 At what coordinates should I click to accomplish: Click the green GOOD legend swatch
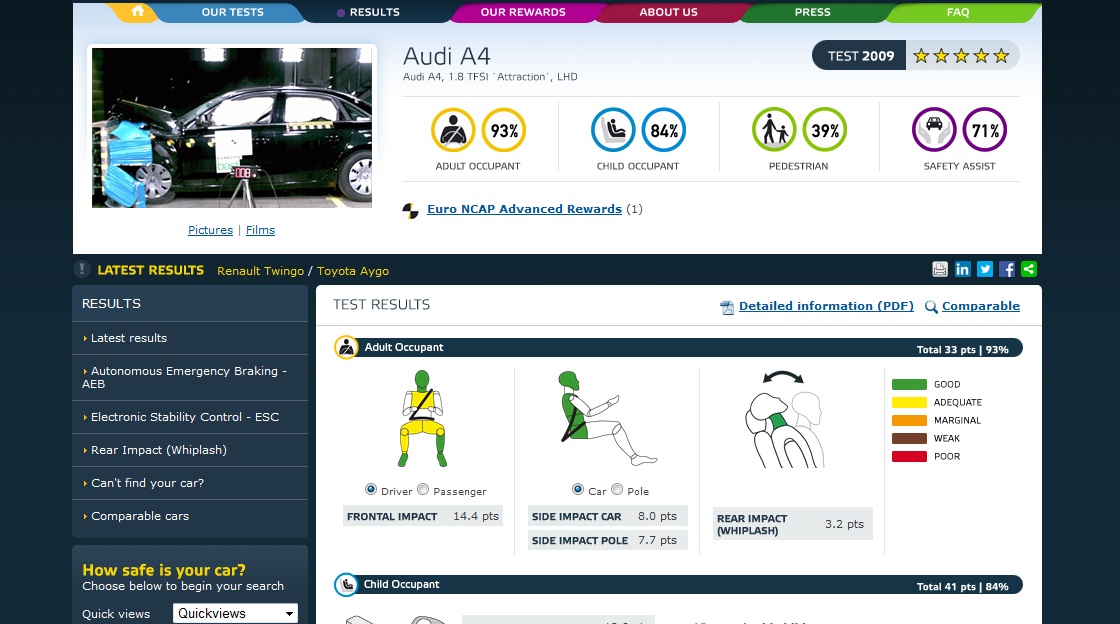point(909,384)
